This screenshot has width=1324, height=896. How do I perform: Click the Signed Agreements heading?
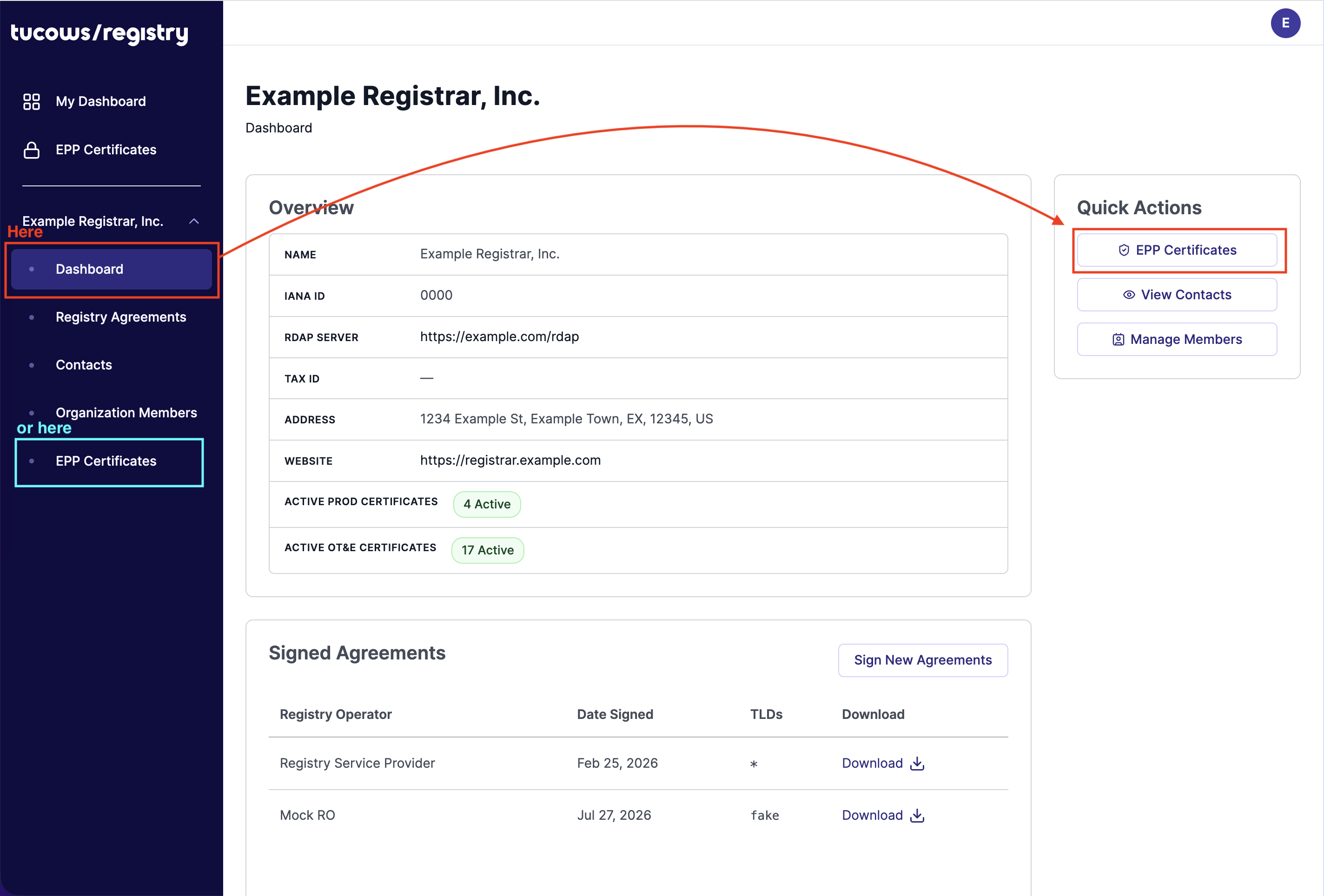[x=357, y=653]
